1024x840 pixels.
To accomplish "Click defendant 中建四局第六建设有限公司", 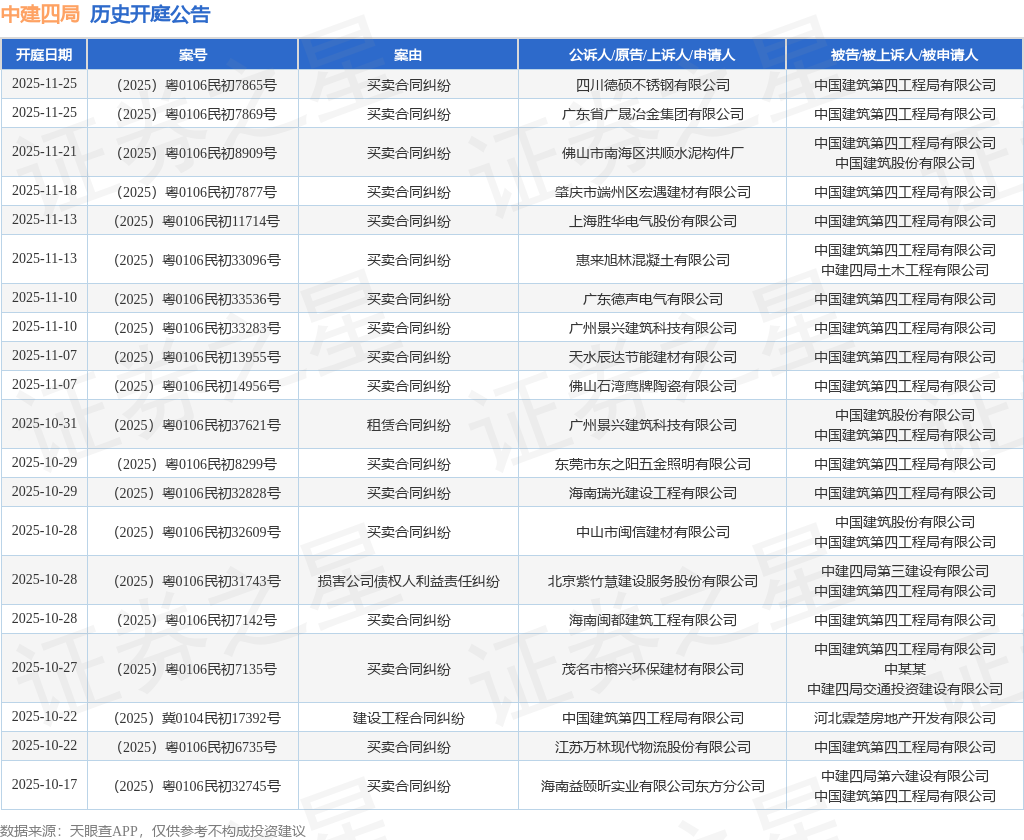I will (905, 776).
